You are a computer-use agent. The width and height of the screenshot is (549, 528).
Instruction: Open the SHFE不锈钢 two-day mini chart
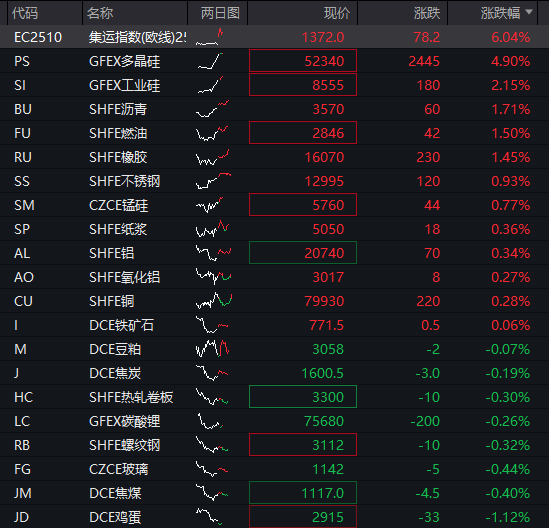[213, 181]
